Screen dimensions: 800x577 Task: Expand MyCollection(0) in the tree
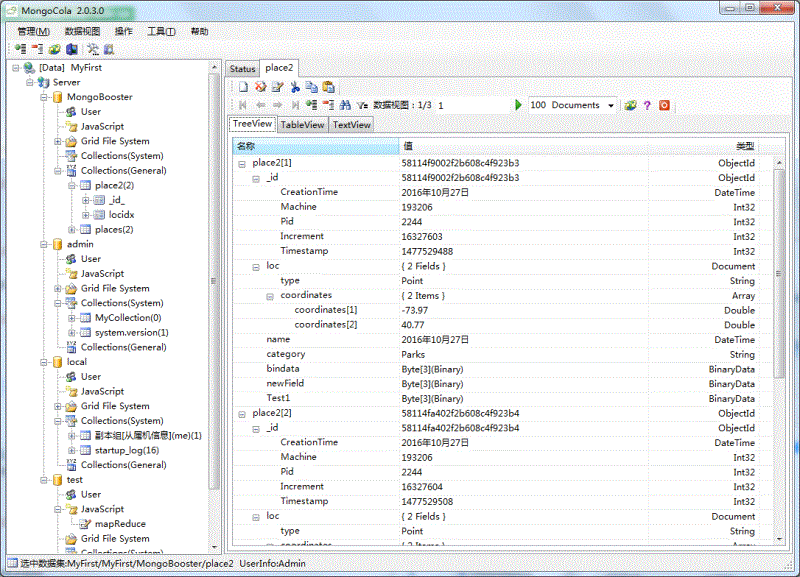[x=72, y=318]
